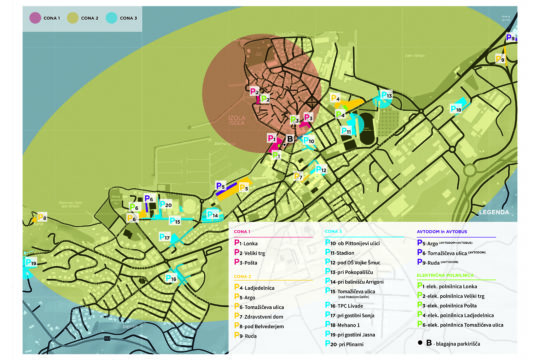Click the P1 Lonka entry under CONA 1

pos(246,243)
